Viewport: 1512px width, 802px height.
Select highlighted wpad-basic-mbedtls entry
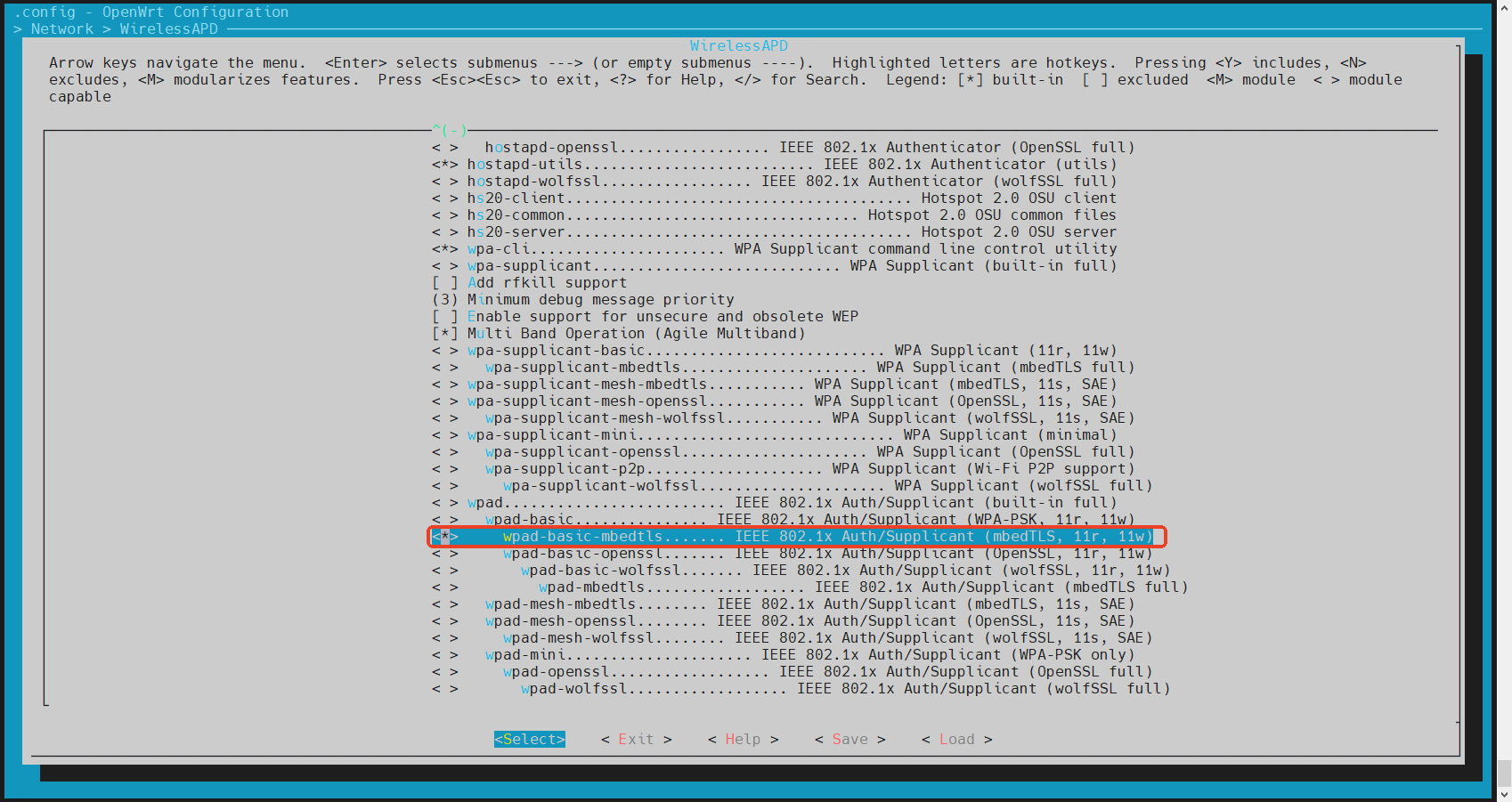(x=582, y=536)
